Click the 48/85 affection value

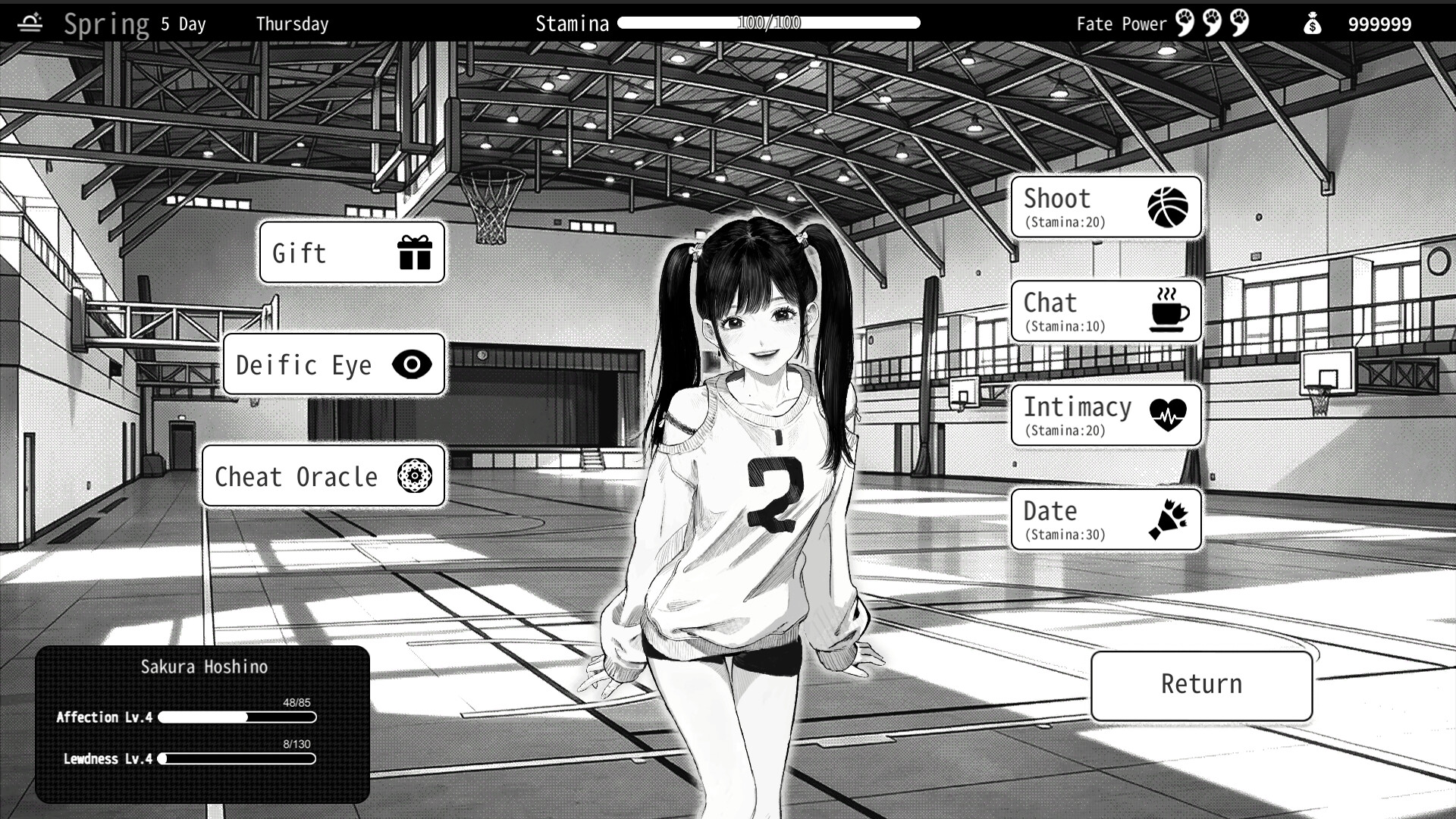297,703
